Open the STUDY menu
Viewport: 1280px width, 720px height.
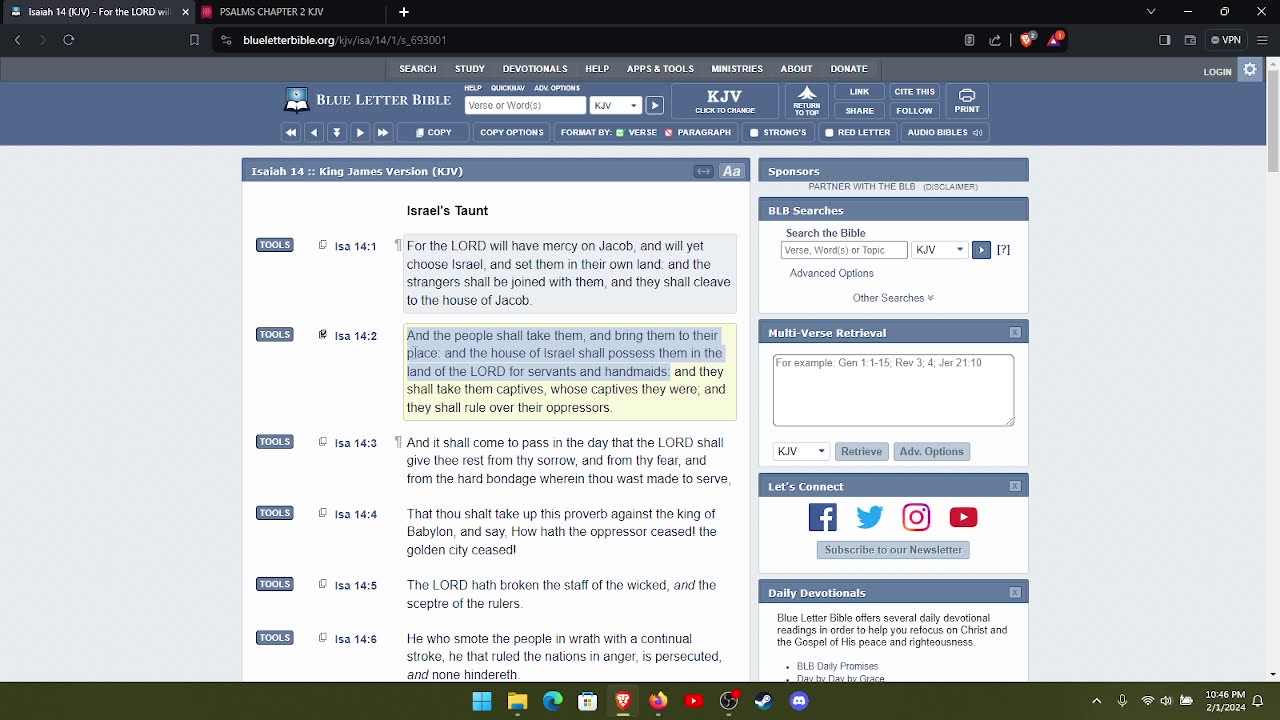tap(470, 69)
